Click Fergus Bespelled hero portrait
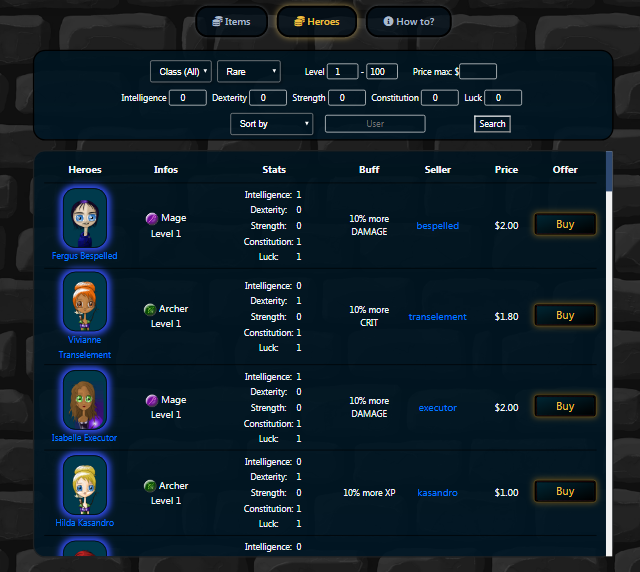640x572 pixels. (85, 218)
